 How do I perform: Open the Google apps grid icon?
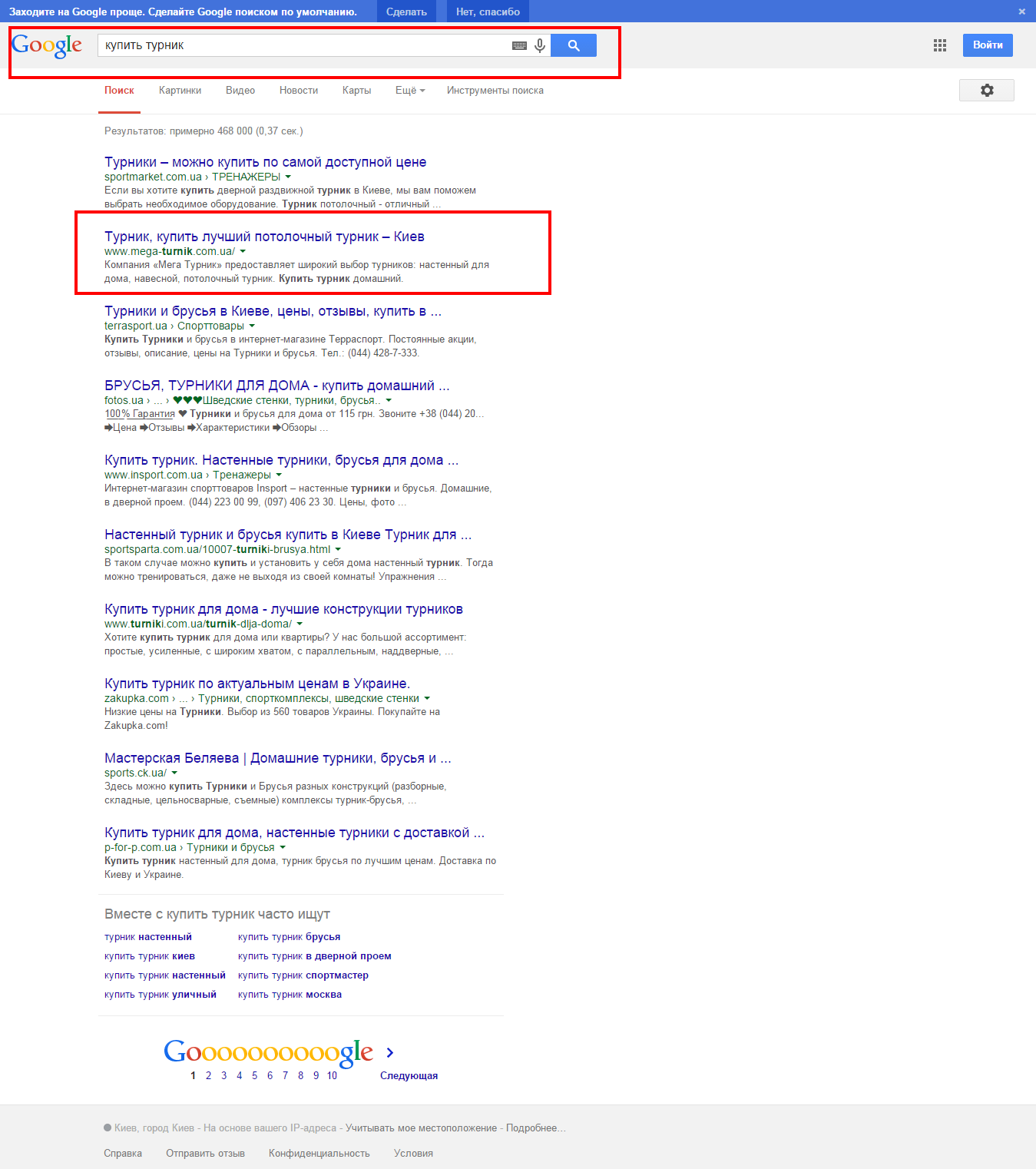(940, 45)
